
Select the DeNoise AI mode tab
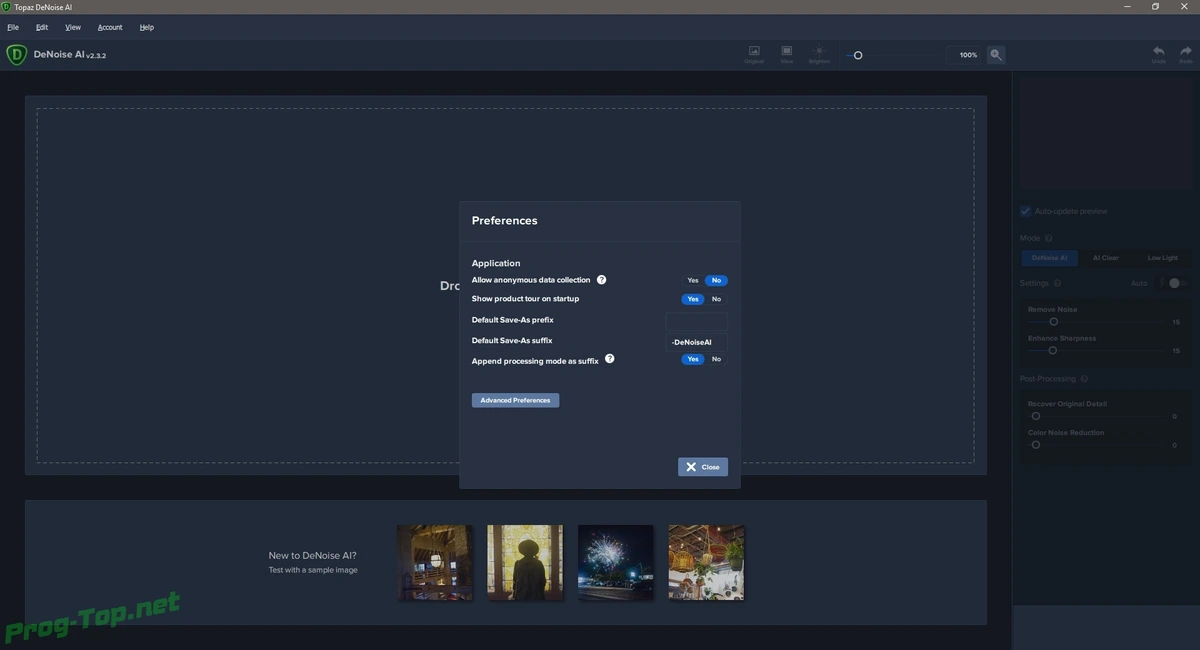1050,258
